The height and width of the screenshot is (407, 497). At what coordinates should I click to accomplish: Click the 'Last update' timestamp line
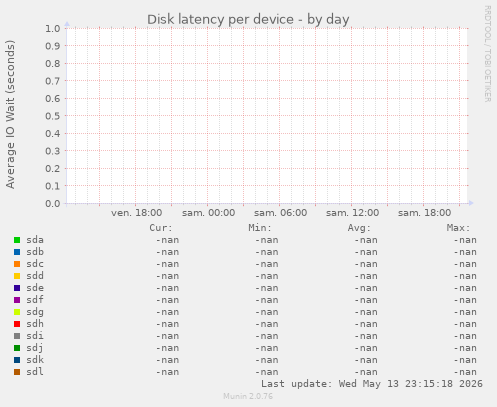[x=372, y=384]
